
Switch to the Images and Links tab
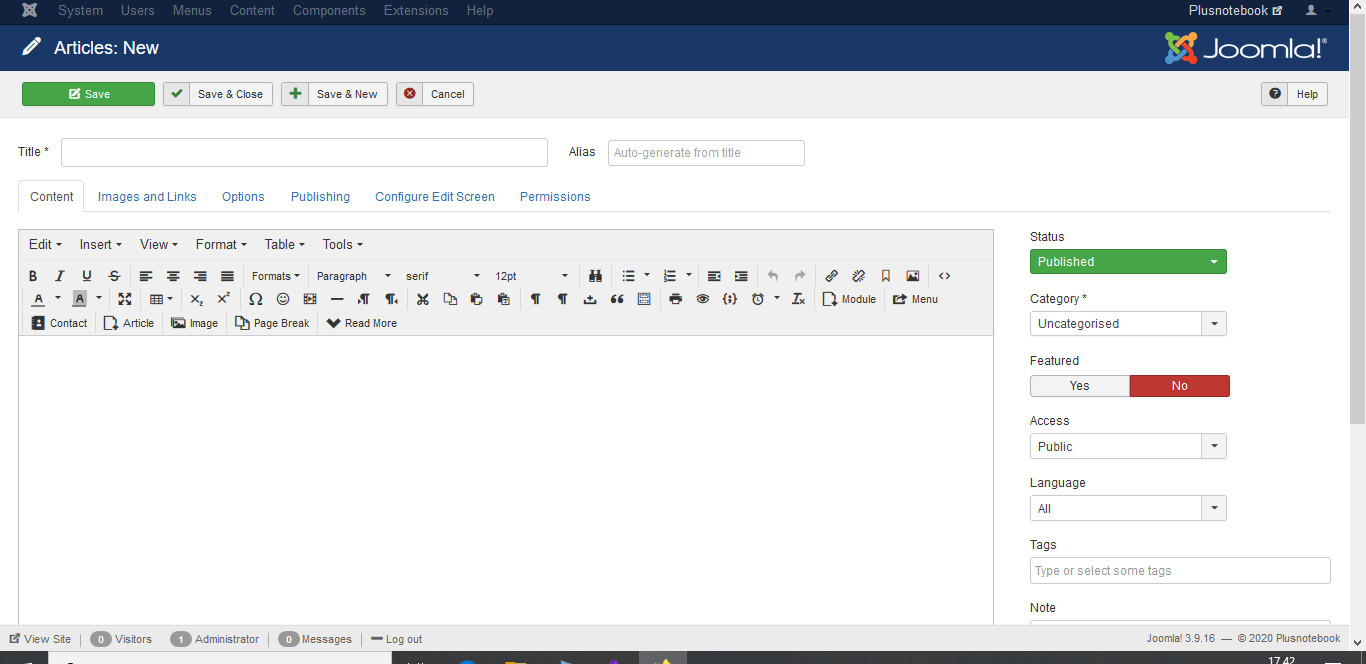[x=147, y=197]
